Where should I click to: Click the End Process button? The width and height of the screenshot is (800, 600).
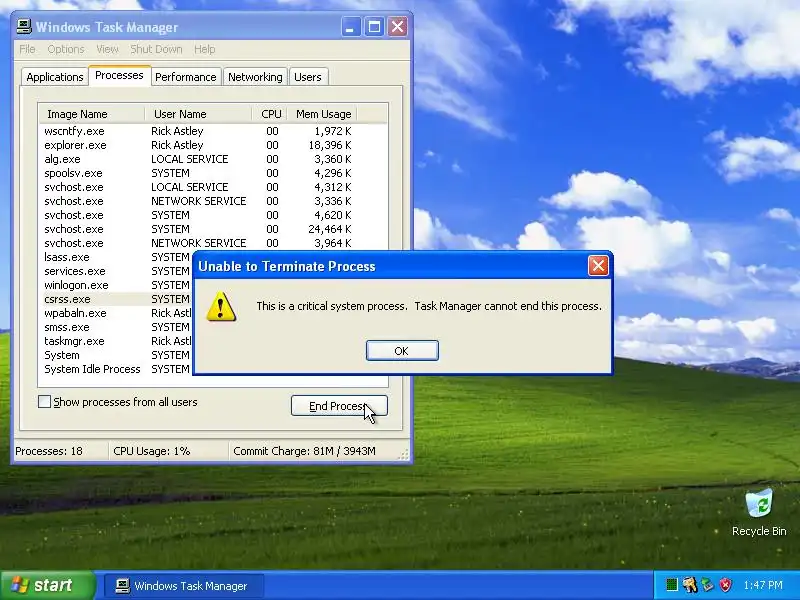(339, 406)
